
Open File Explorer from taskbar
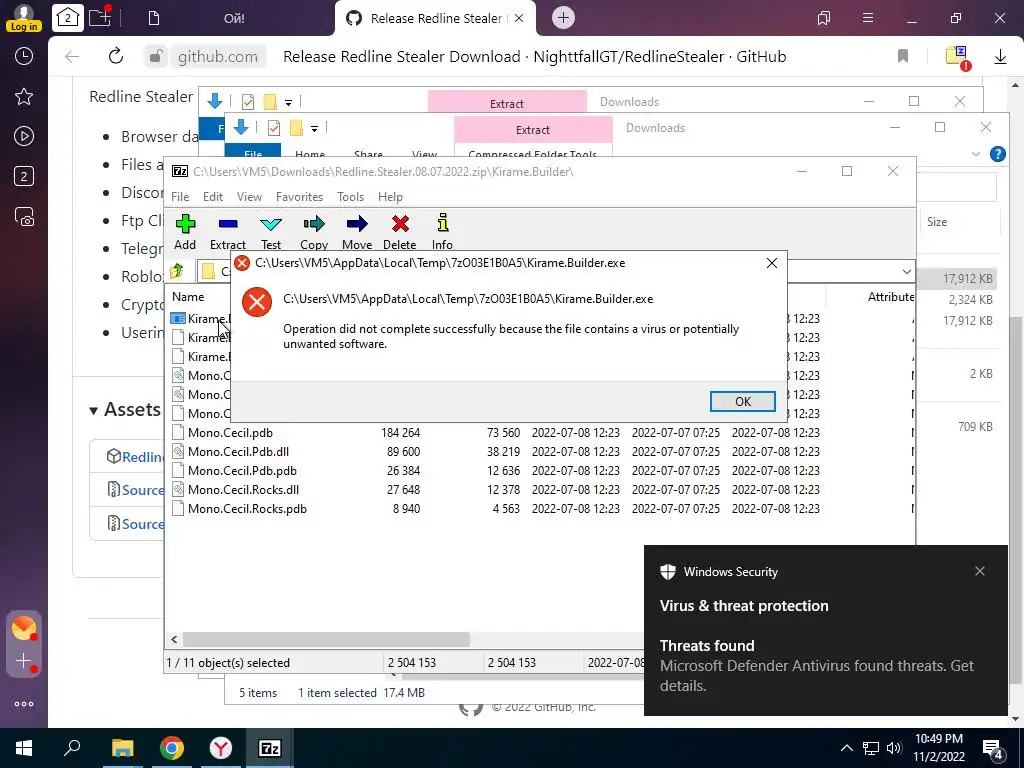coord(122,748)
